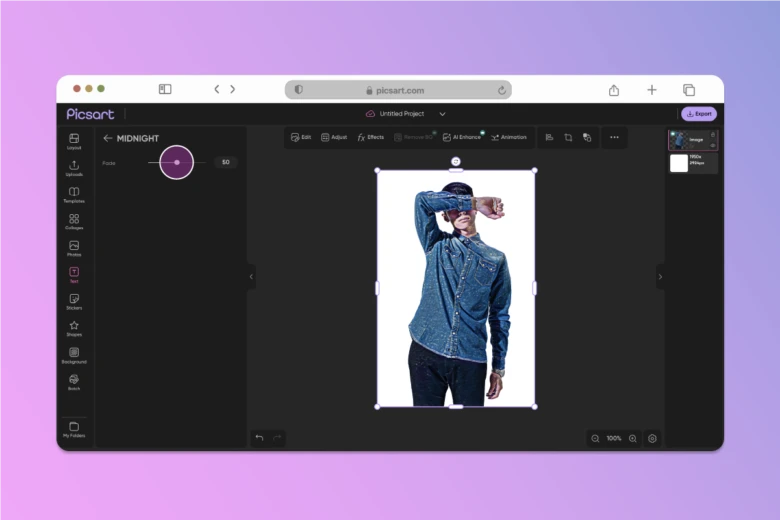Open the Uploads section
This screenshot has width=780, height=520.
point(74,168)
